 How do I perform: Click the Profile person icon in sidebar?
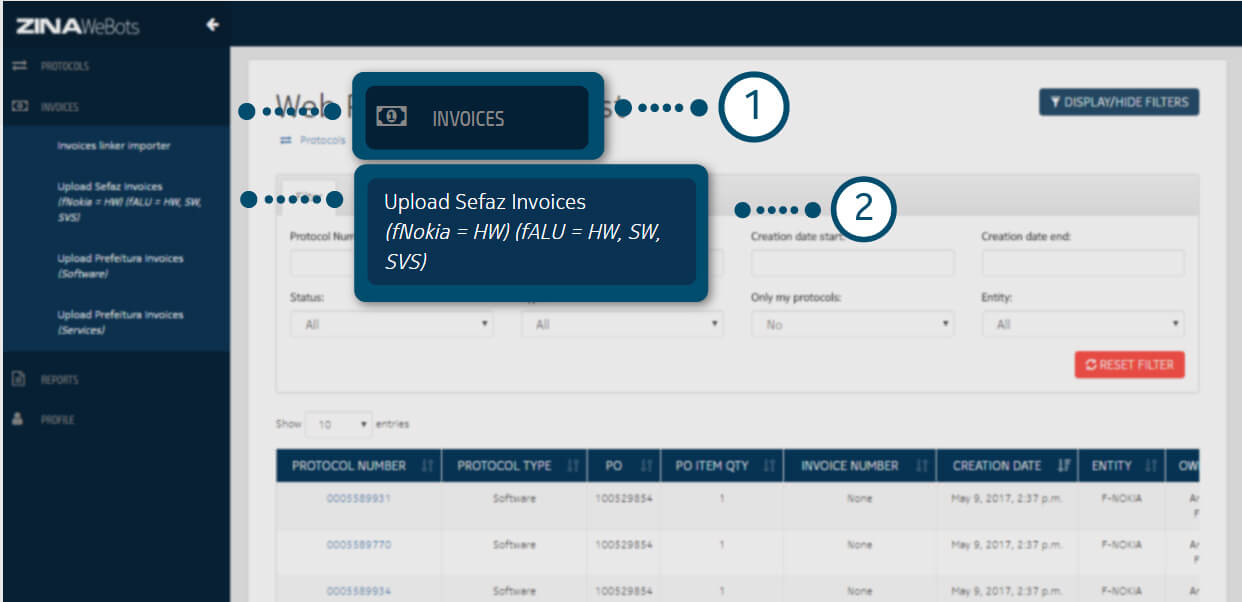coord(18,420)
